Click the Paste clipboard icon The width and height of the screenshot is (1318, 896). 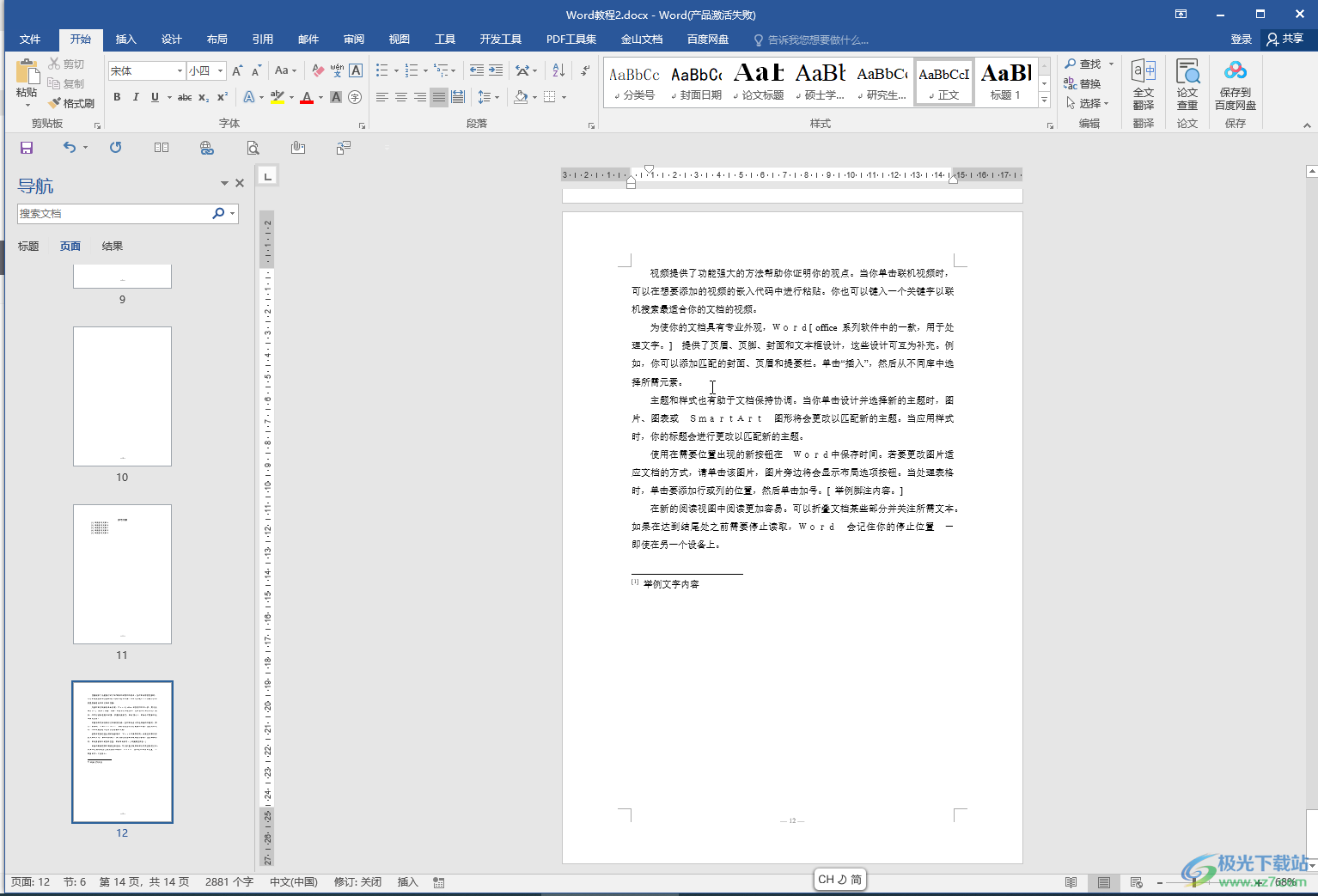click(27, 72)
